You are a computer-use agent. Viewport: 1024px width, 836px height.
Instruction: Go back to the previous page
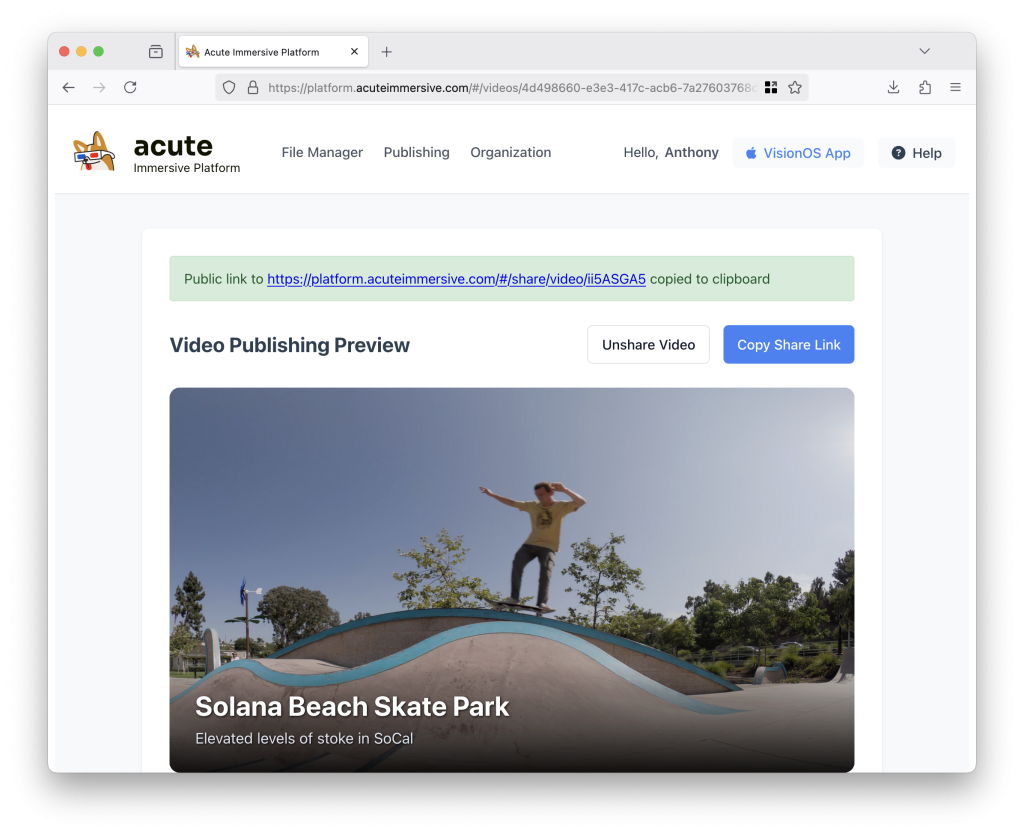click(x=69, y=88)
